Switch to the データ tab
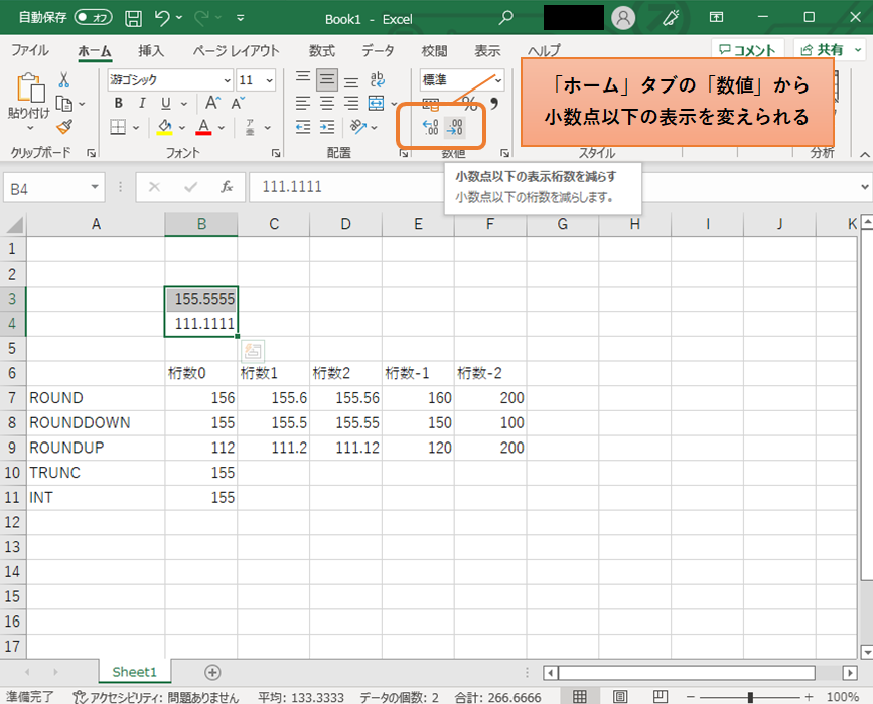The width and height of the screenshot is (873, 704). [377, 51]
